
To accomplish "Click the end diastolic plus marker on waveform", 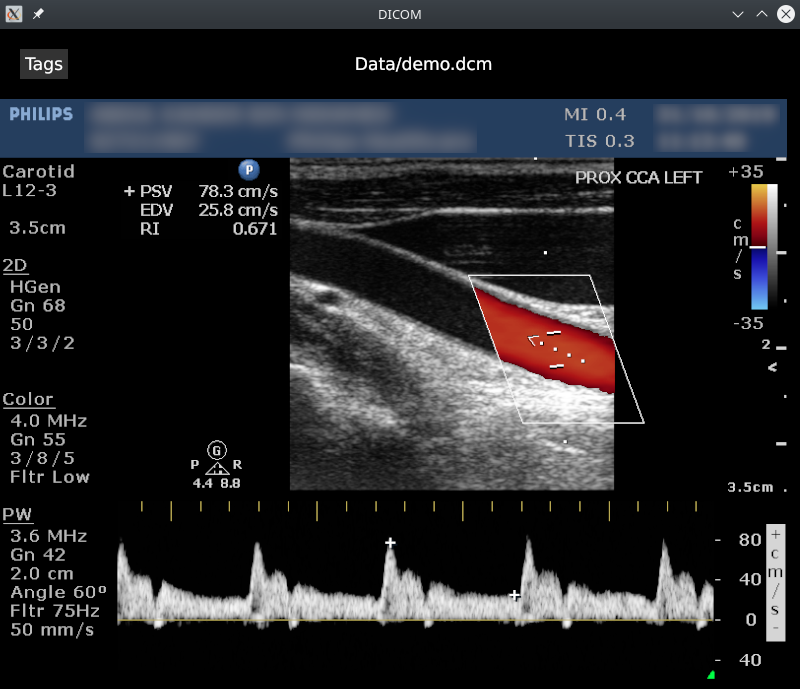I will (515, 595).
